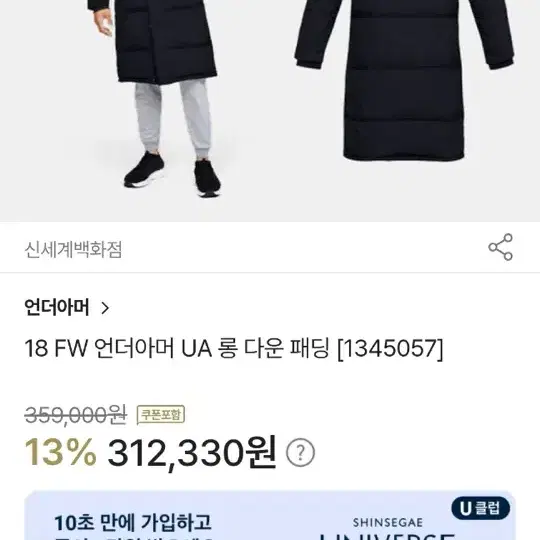Open the question mark price help icon

pyautogui.click(x=300, y=453)
